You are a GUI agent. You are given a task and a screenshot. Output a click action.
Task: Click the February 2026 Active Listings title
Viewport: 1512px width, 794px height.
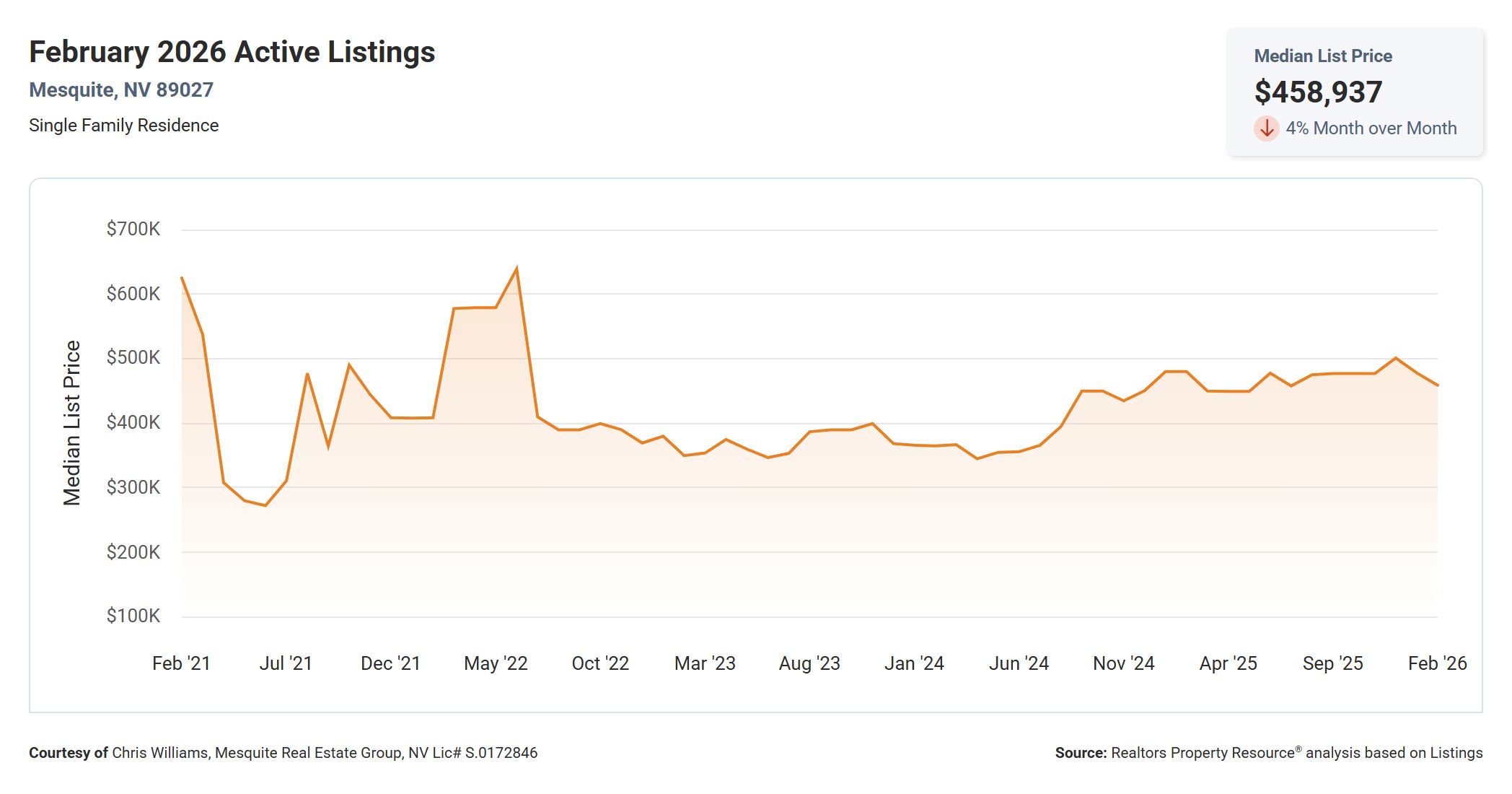232,51
